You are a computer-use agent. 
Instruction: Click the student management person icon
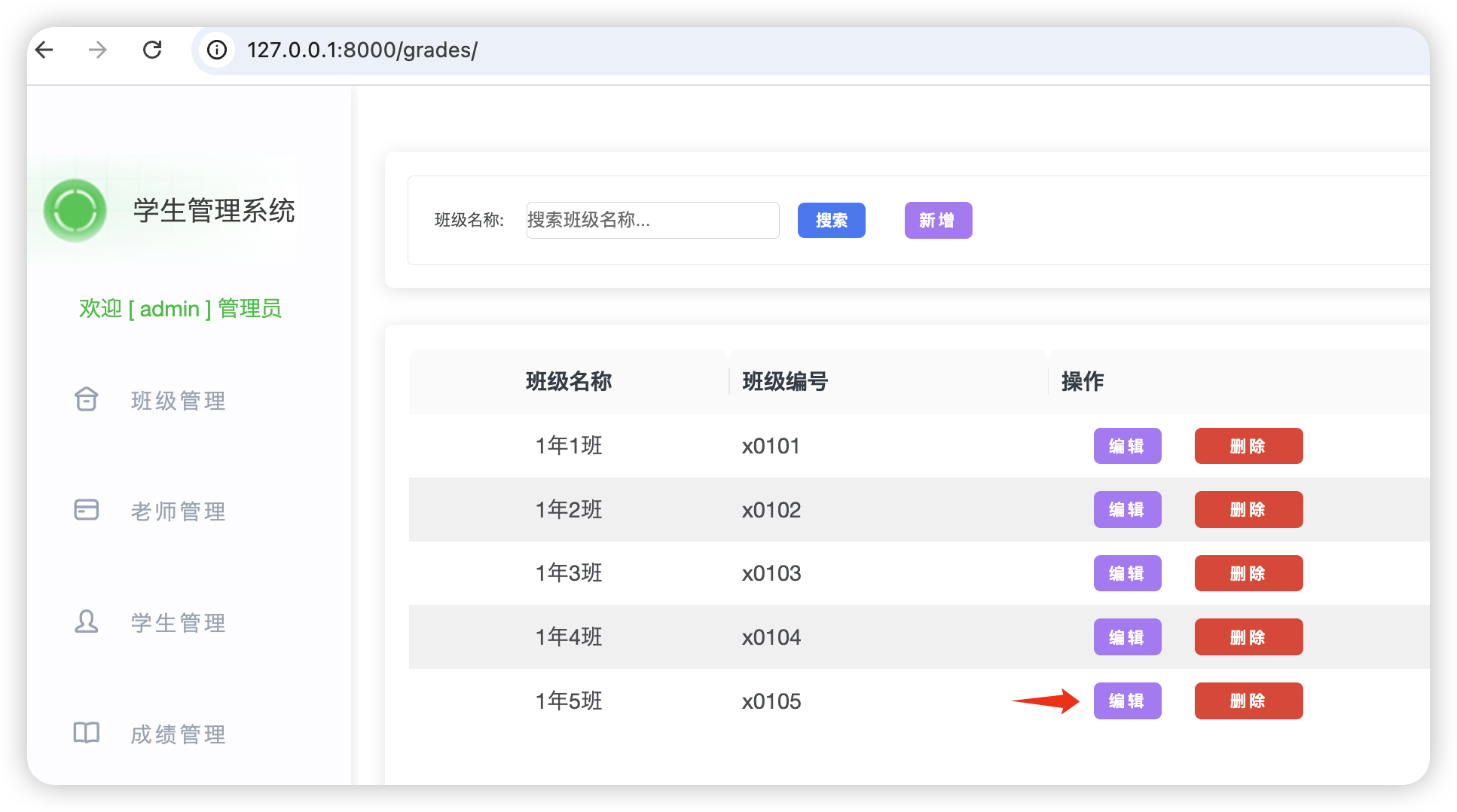87,621
